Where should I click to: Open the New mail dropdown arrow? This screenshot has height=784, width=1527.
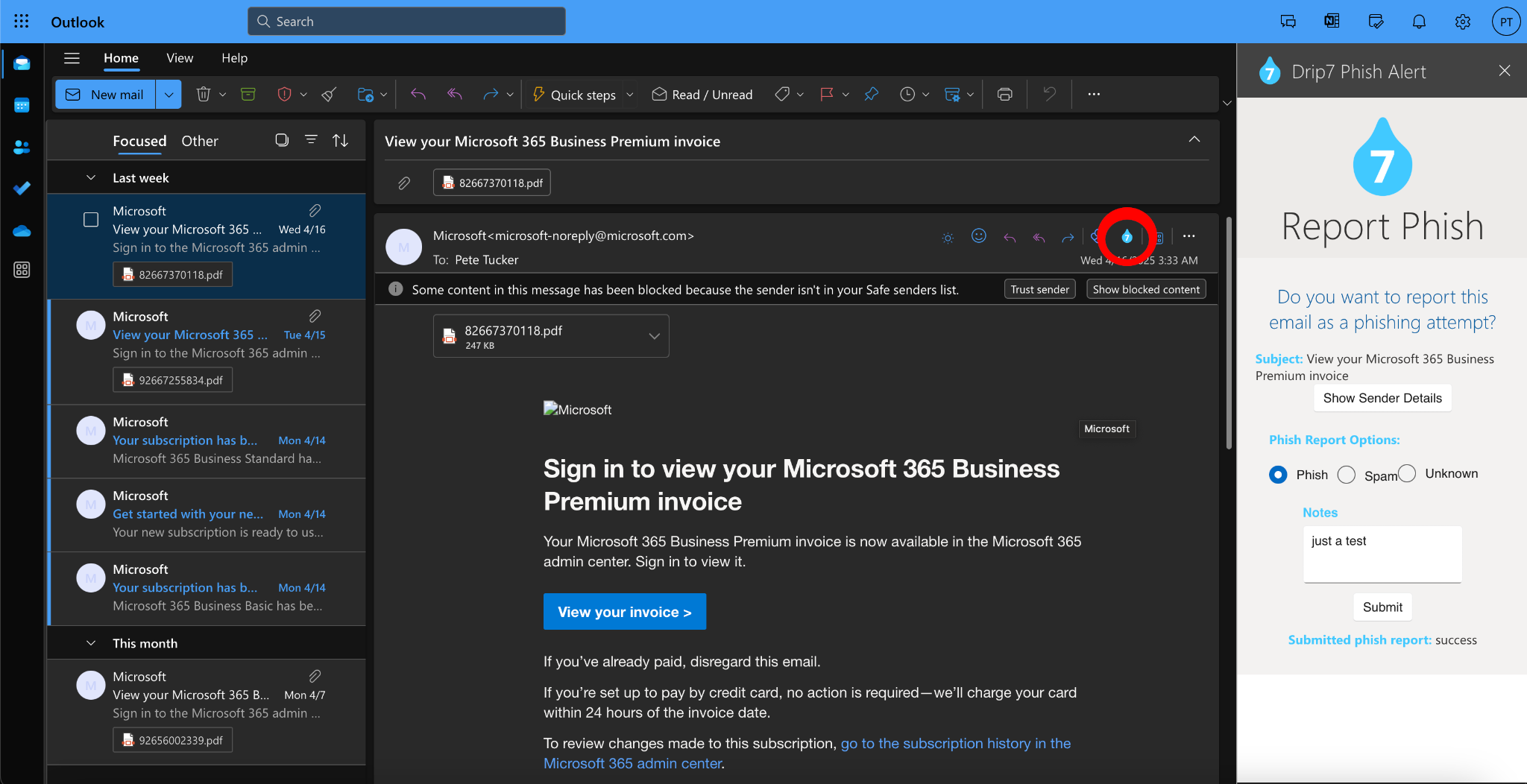click(169, 95)
